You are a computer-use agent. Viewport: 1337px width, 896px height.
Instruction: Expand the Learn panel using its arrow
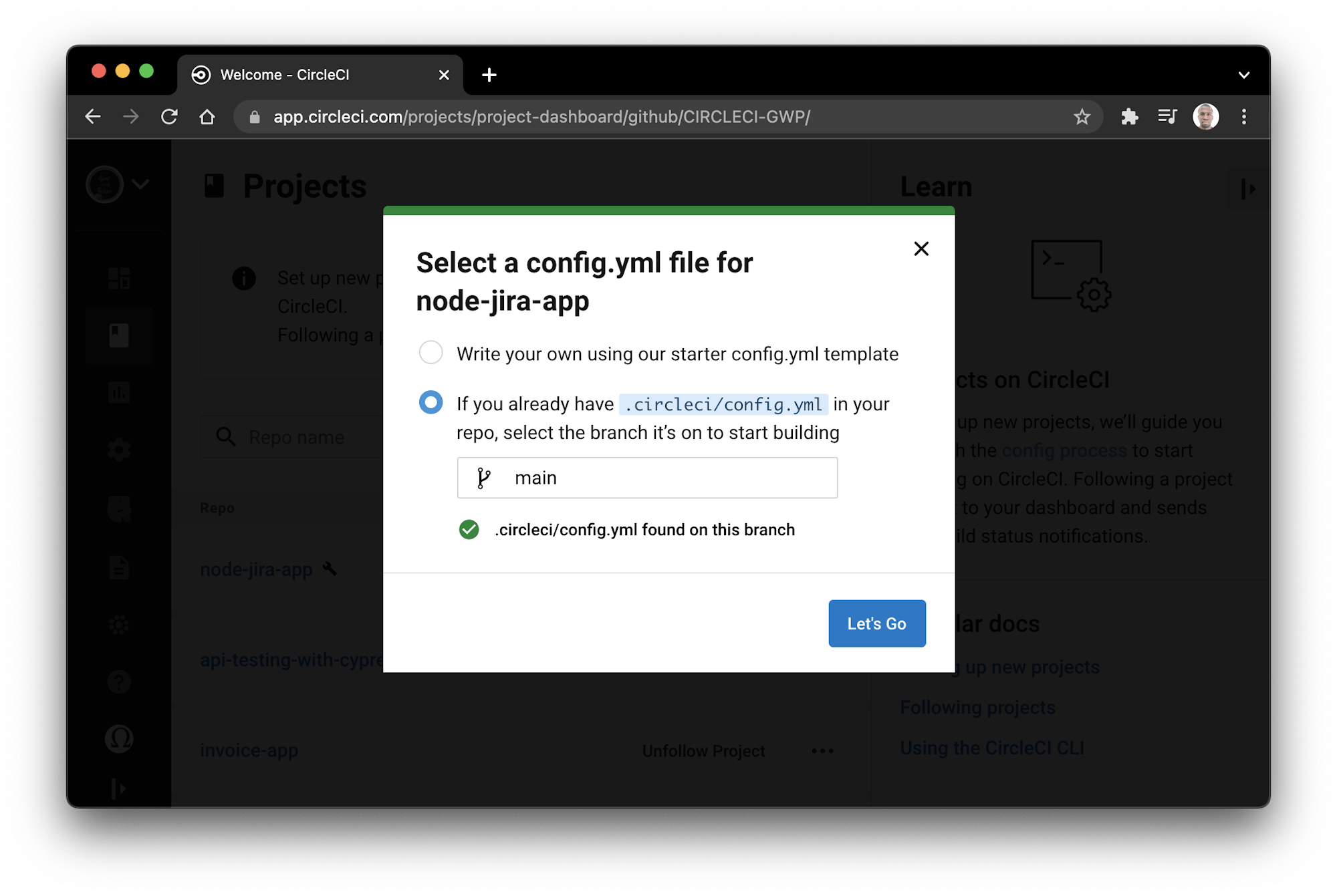coord(1247,189)
